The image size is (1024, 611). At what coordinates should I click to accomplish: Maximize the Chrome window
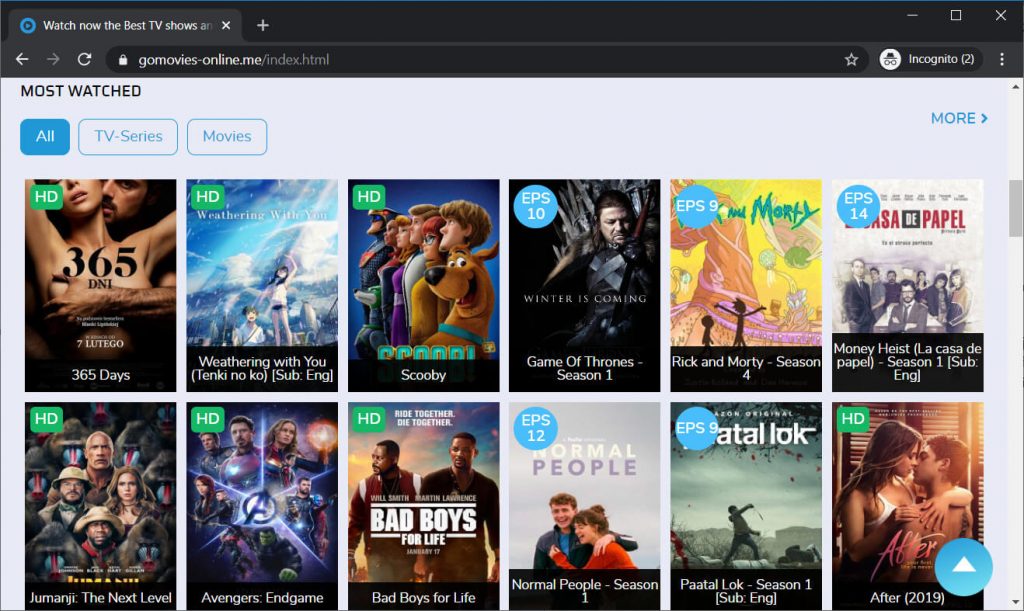[x=955, y=15]
